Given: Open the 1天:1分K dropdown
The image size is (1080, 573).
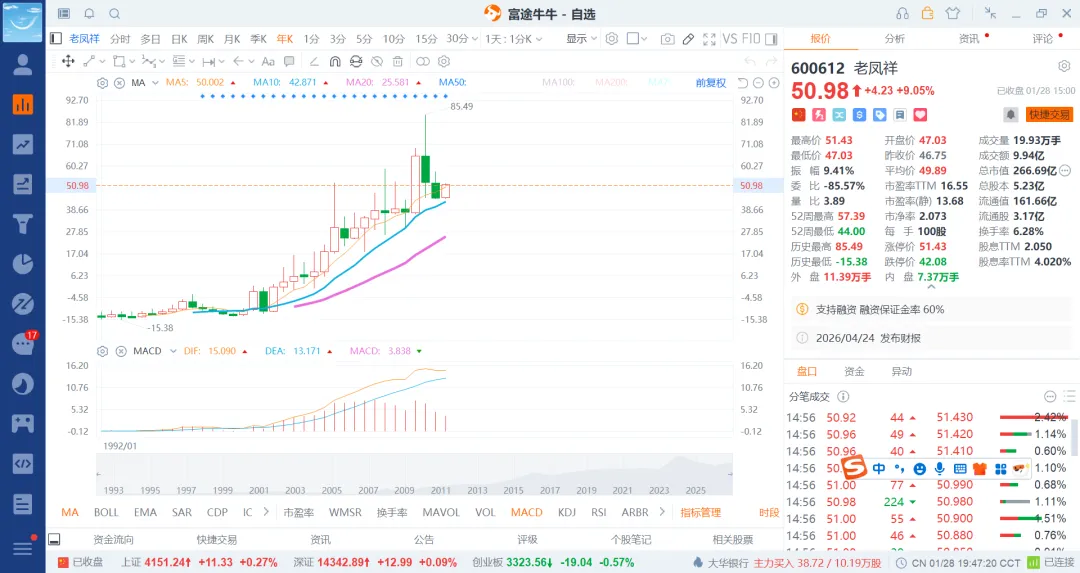Looking at the screenshot, I should pos(514,39).
